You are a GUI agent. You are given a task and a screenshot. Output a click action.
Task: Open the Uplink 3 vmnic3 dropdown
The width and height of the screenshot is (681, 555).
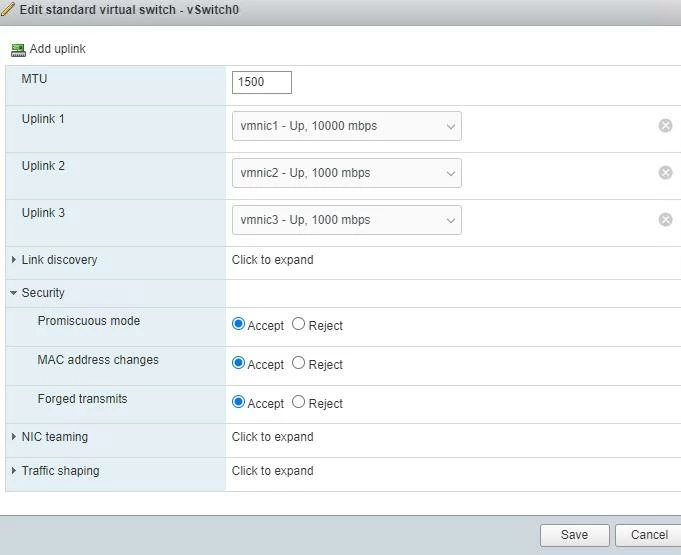[347, 220]
